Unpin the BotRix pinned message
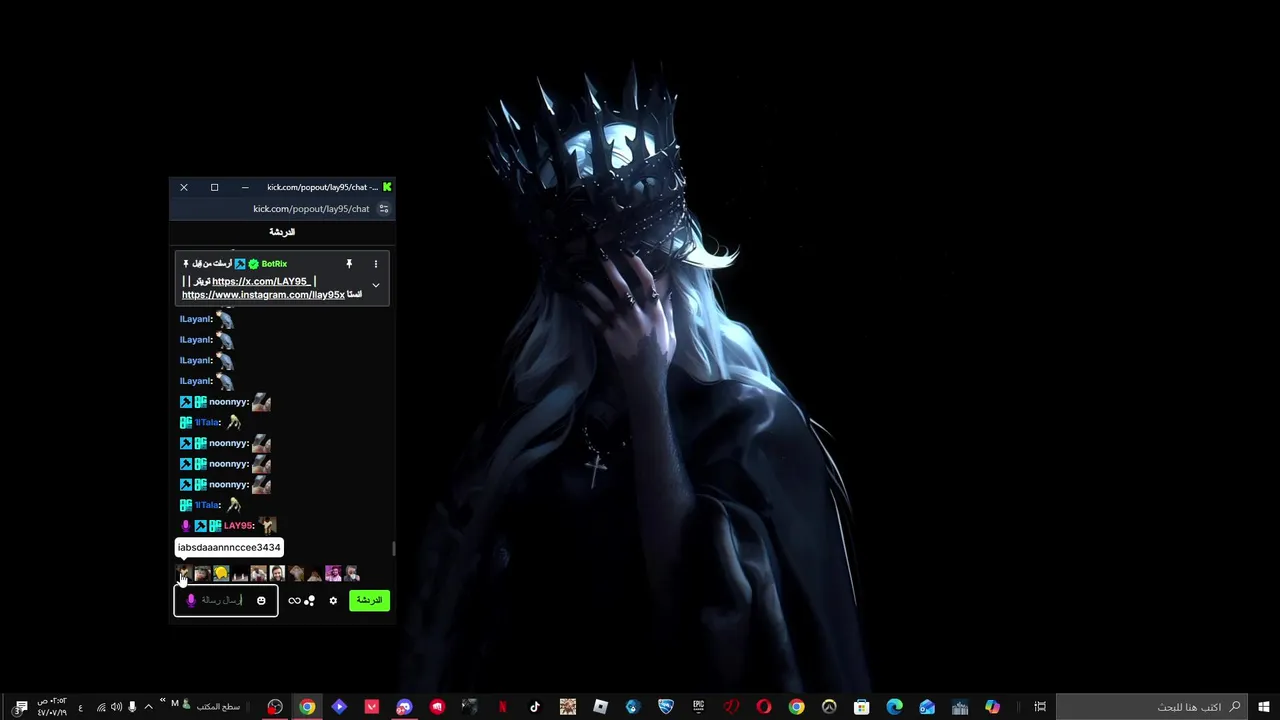The height and width of the screenshot is (720, 1280). (349, 264)
